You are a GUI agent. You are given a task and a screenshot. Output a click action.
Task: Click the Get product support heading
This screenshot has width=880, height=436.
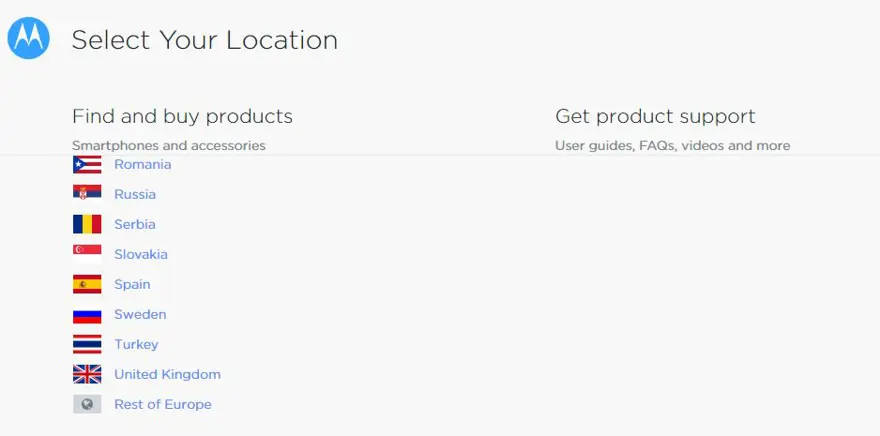[655, 116]
